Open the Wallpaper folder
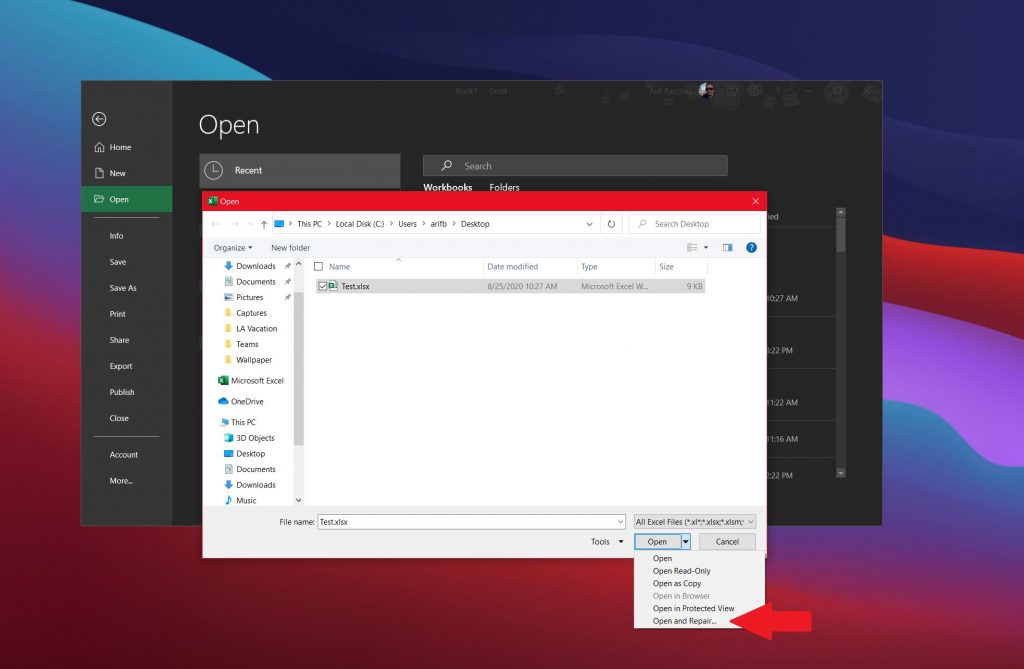 tap(253, 360)
